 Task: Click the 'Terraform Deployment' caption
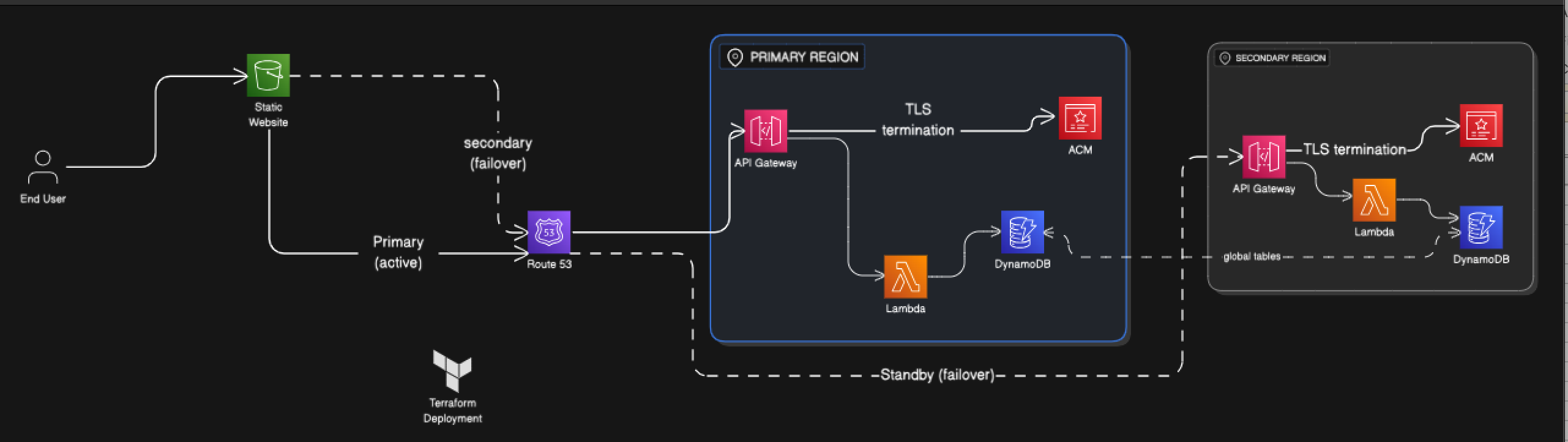pos(452,411)
